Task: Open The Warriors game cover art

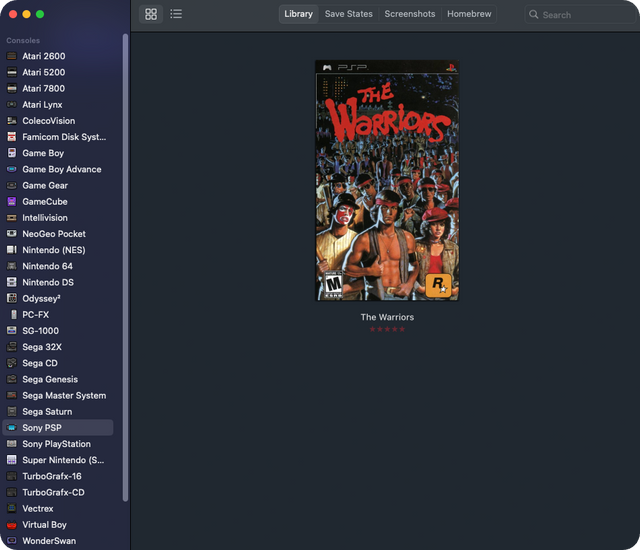Action: tap(387, 180)
